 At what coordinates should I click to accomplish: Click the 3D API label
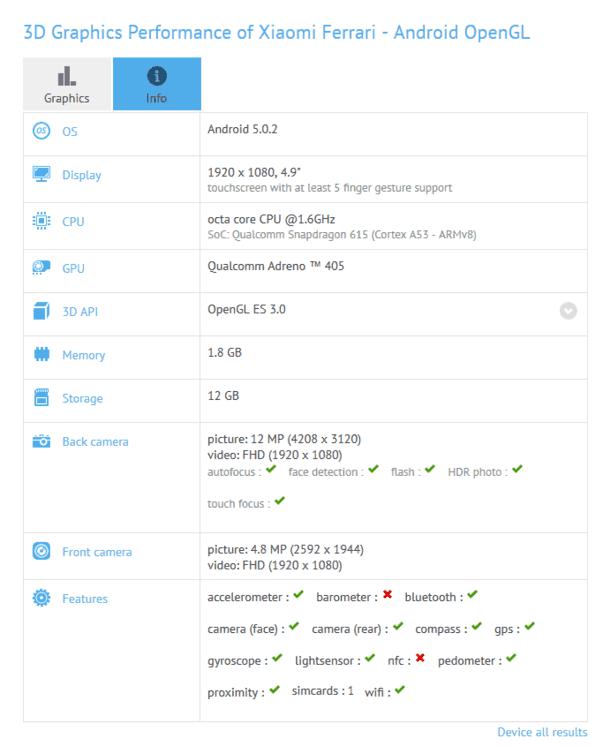pos(80,312)
